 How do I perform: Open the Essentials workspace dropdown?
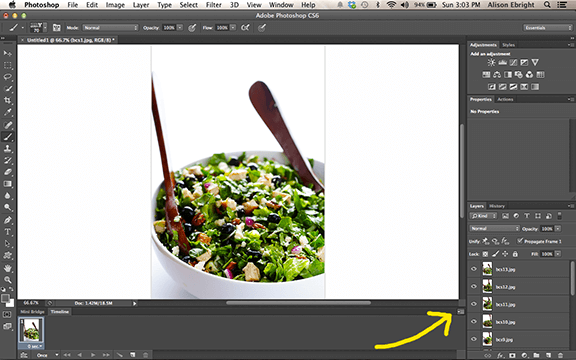click(x=547, y=28)
